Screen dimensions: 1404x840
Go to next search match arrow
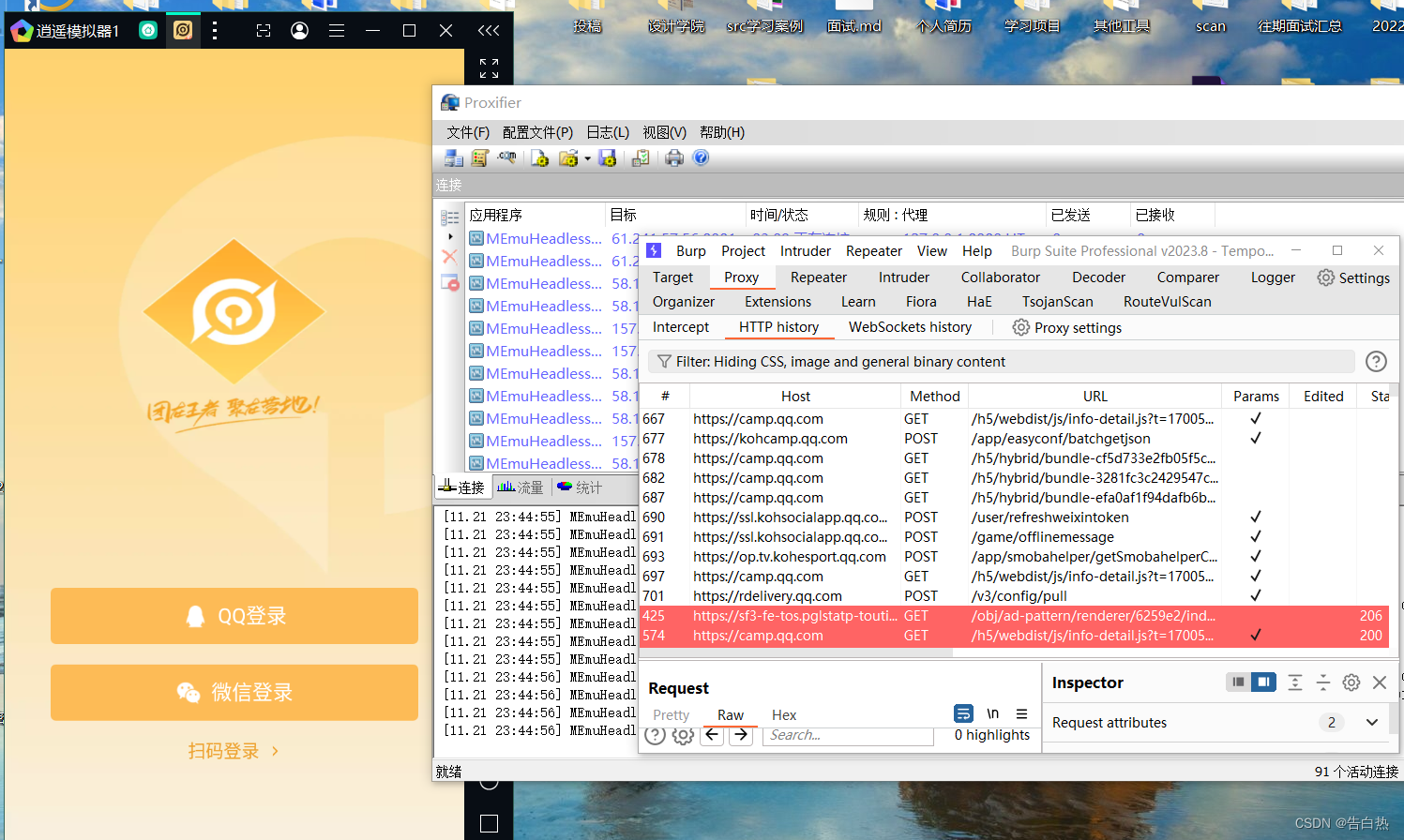tap(741, 735)
